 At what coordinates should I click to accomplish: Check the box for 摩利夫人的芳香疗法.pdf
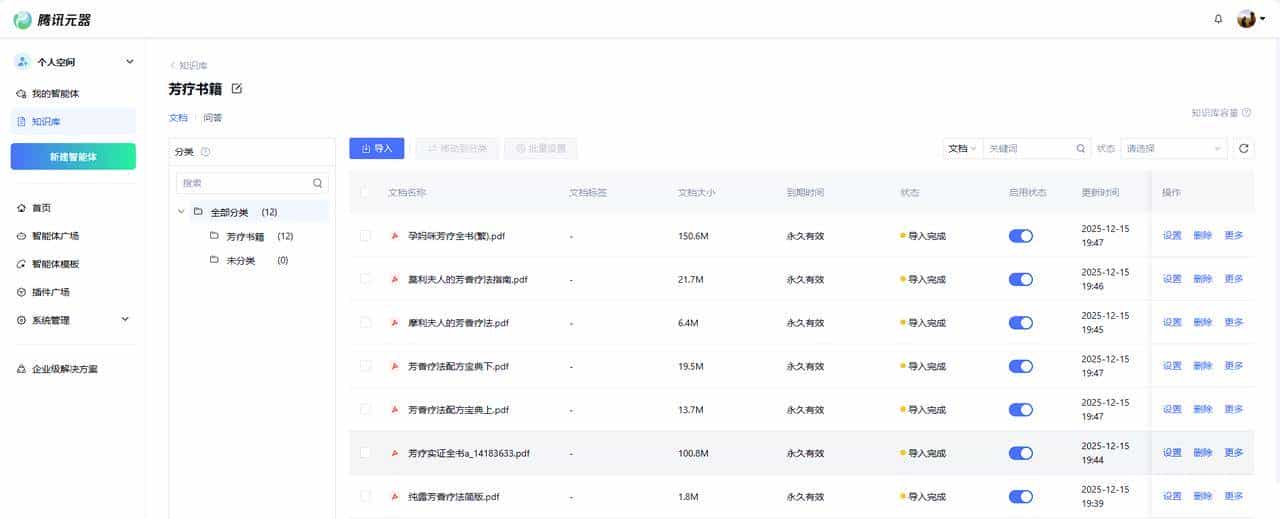(x=365, y=323)
